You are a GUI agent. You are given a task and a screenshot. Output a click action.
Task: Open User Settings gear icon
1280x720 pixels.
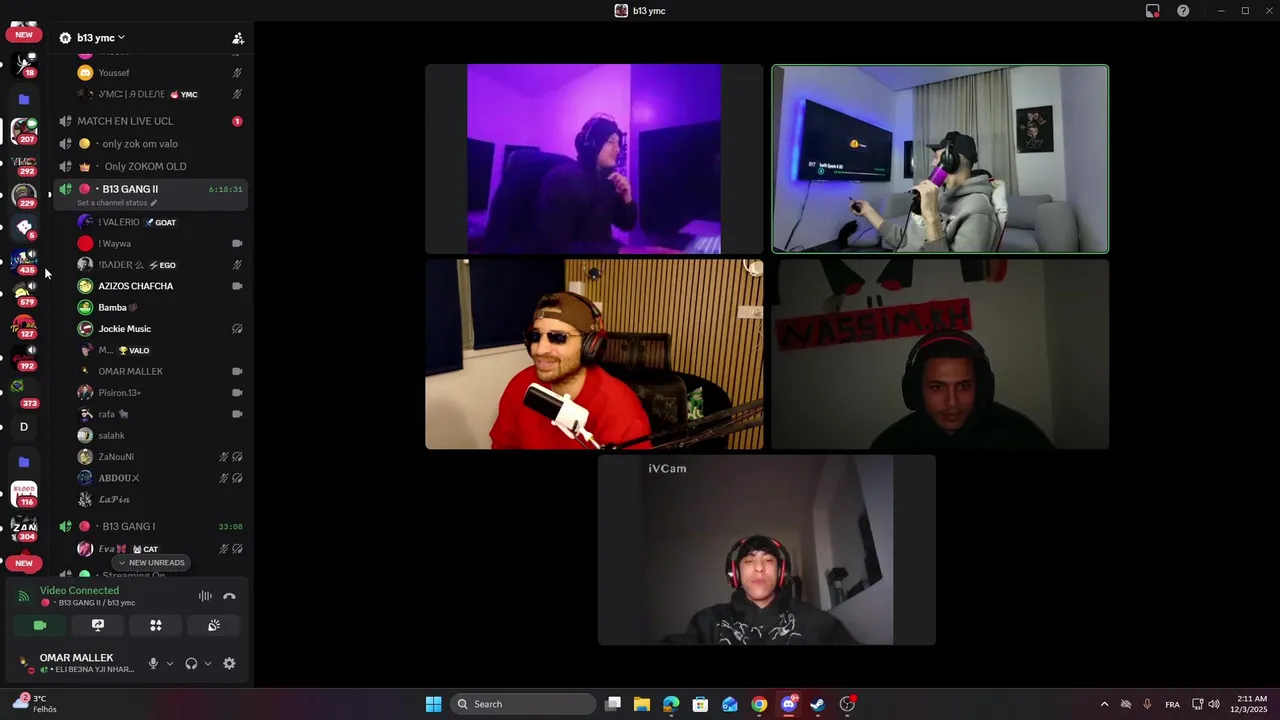pos(229,663)
